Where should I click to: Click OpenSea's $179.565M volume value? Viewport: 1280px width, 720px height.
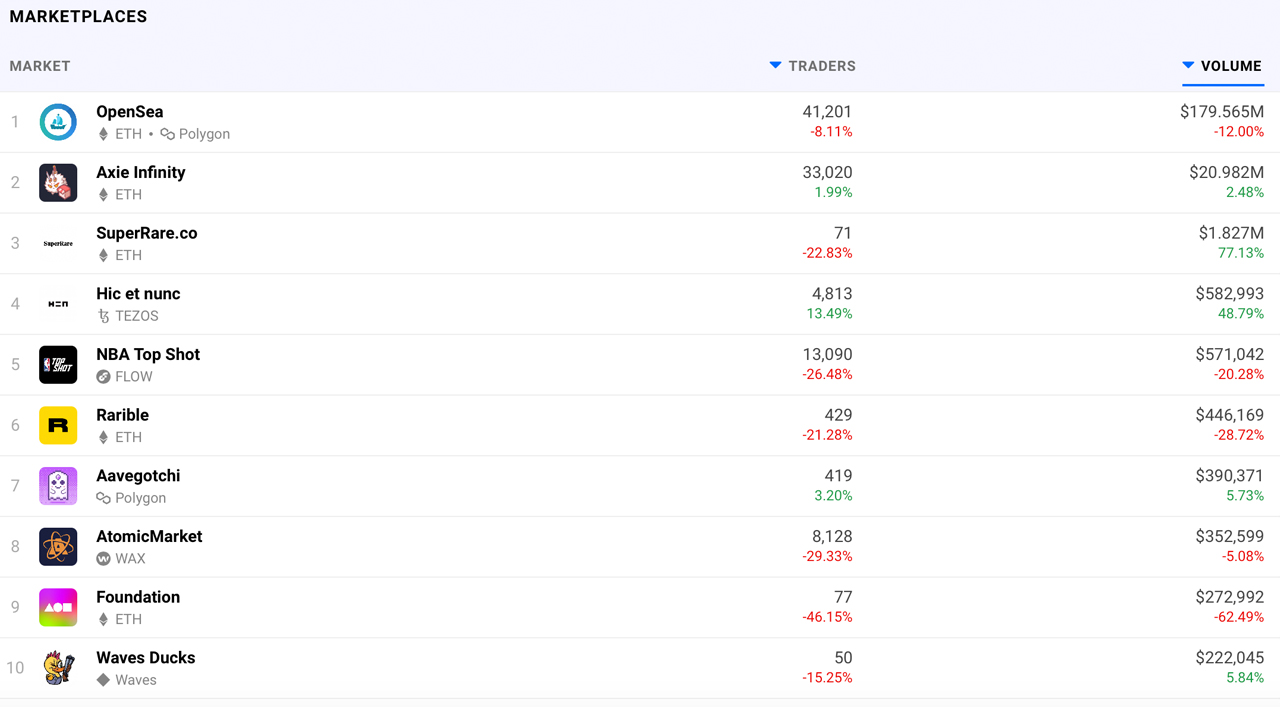point(1222,112)
